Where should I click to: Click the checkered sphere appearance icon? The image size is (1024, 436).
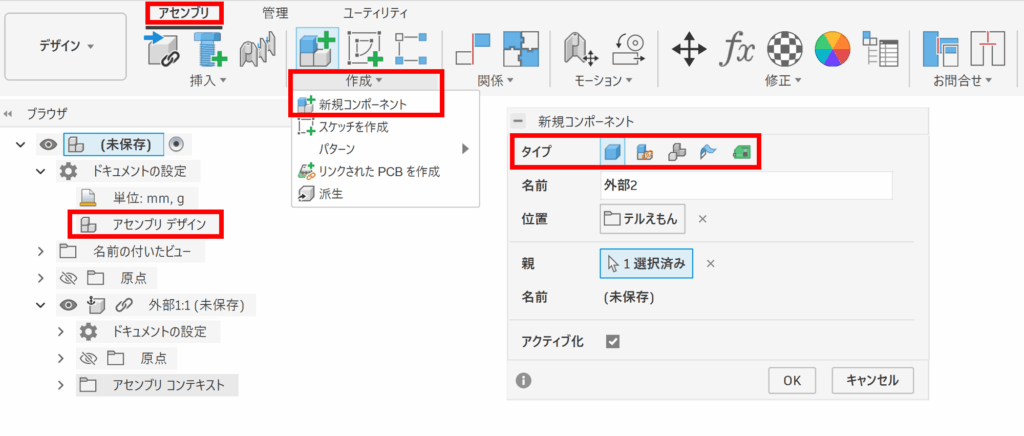pos(786,48)
